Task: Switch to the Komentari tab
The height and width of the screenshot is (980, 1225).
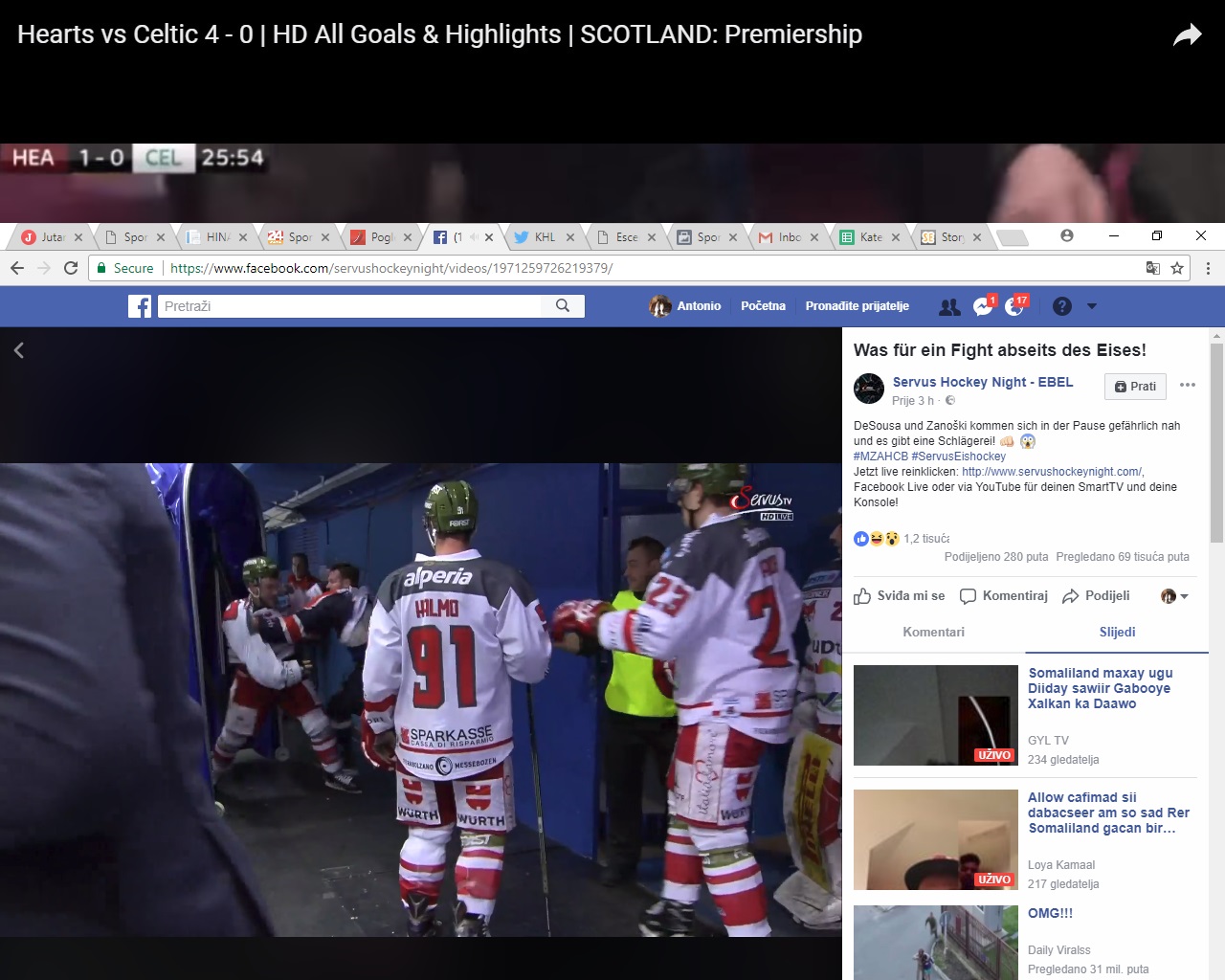Action: point(933,633)
